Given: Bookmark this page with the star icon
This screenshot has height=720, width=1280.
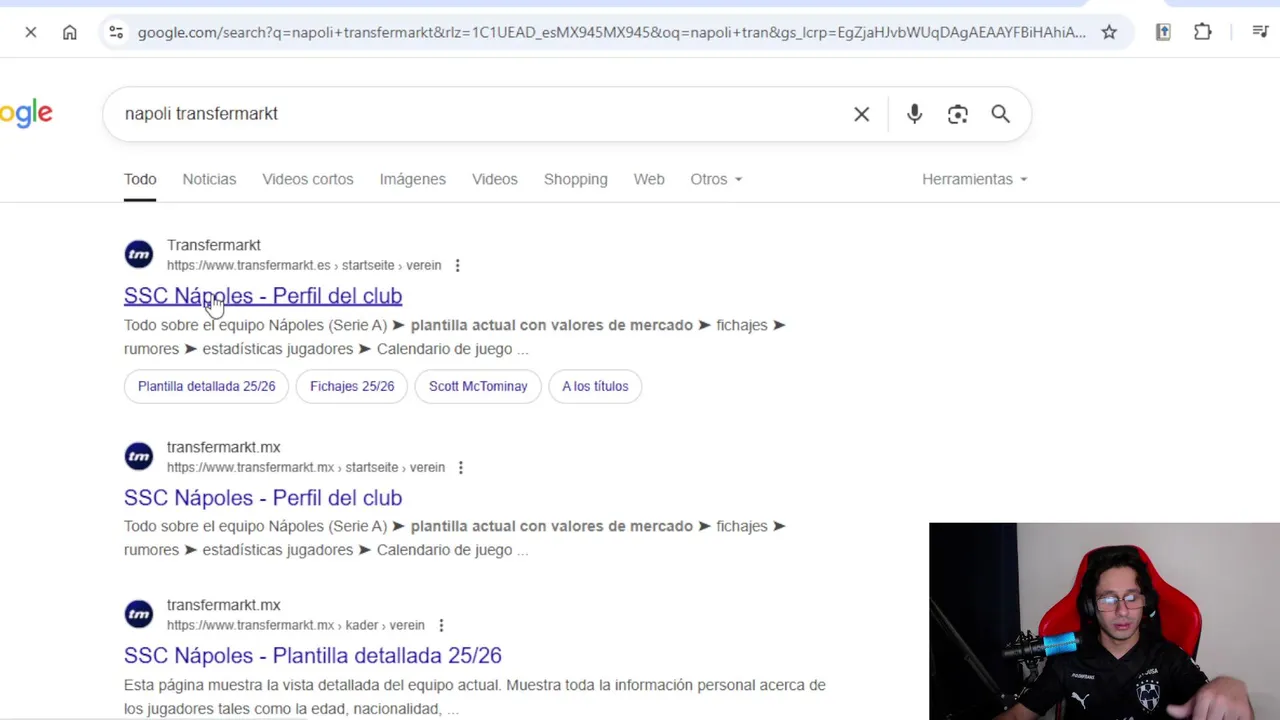Looking at the screenshot, I should [1109, 32].
